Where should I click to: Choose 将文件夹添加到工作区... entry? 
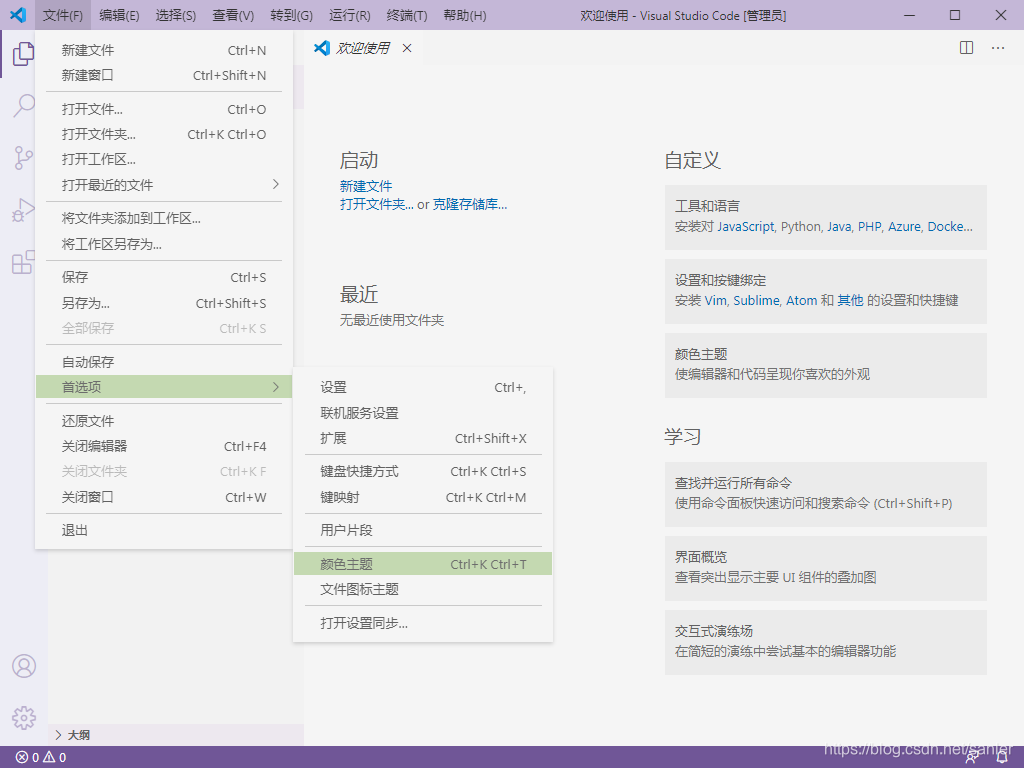click(164, 219)
